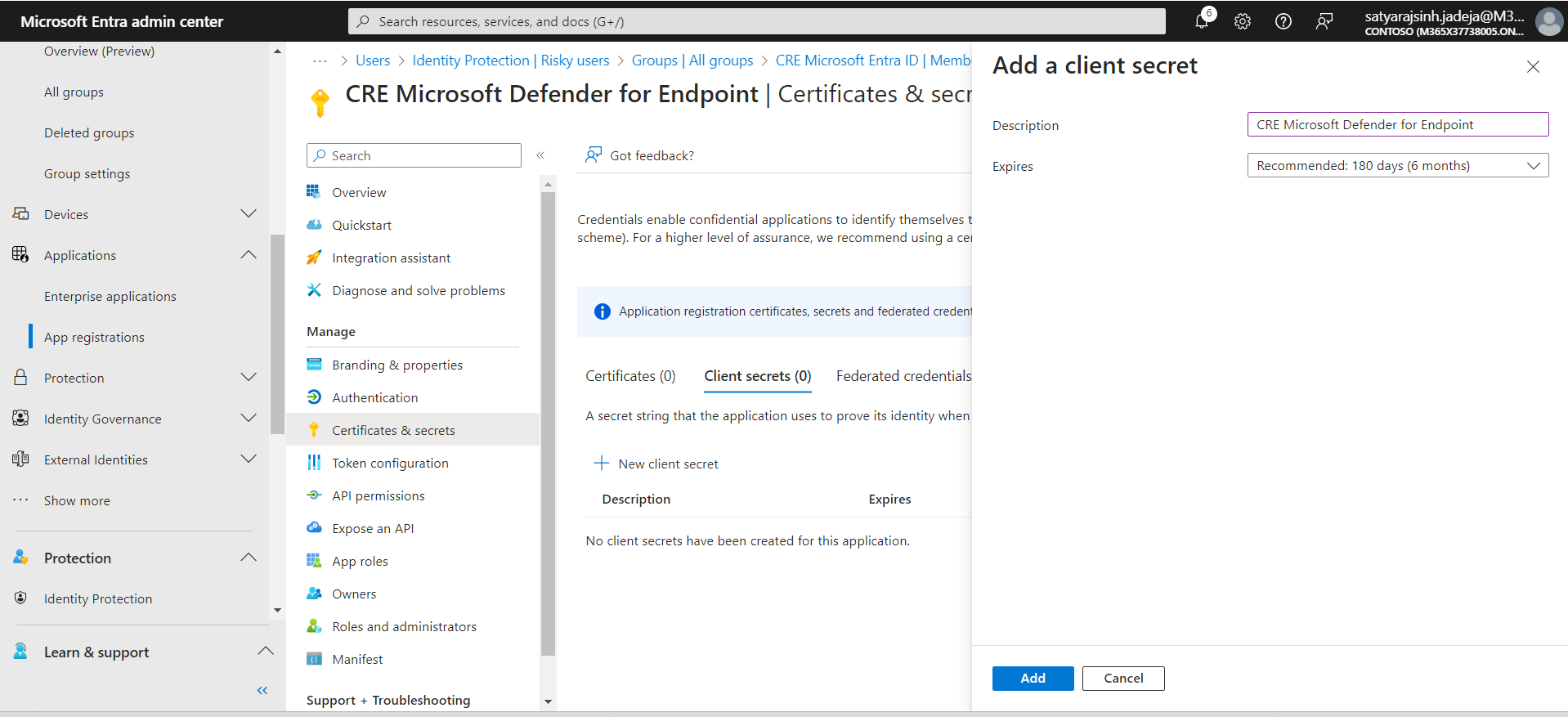Click Groups | All groups breadcrumb
The image size is (1568, 717).
coord(692,60)
